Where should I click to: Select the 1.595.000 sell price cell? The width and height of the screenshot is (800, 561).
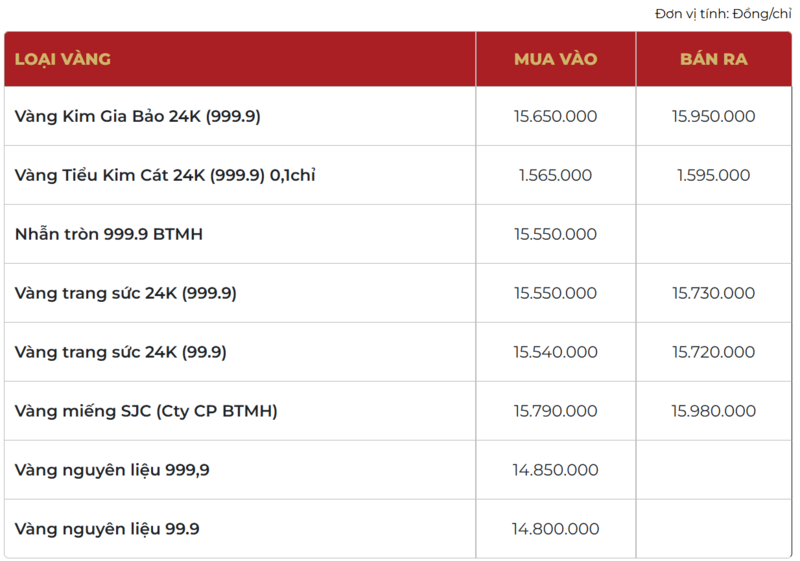pyautogui.click(x=713, y=175)
